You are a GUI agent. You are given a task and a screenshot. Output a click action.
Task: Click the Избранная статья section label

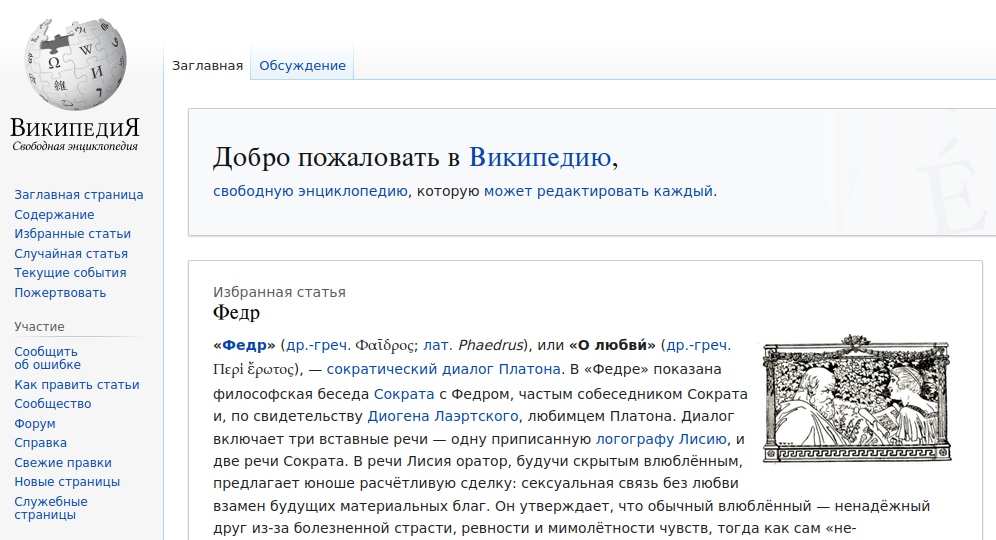pos(279,292)
